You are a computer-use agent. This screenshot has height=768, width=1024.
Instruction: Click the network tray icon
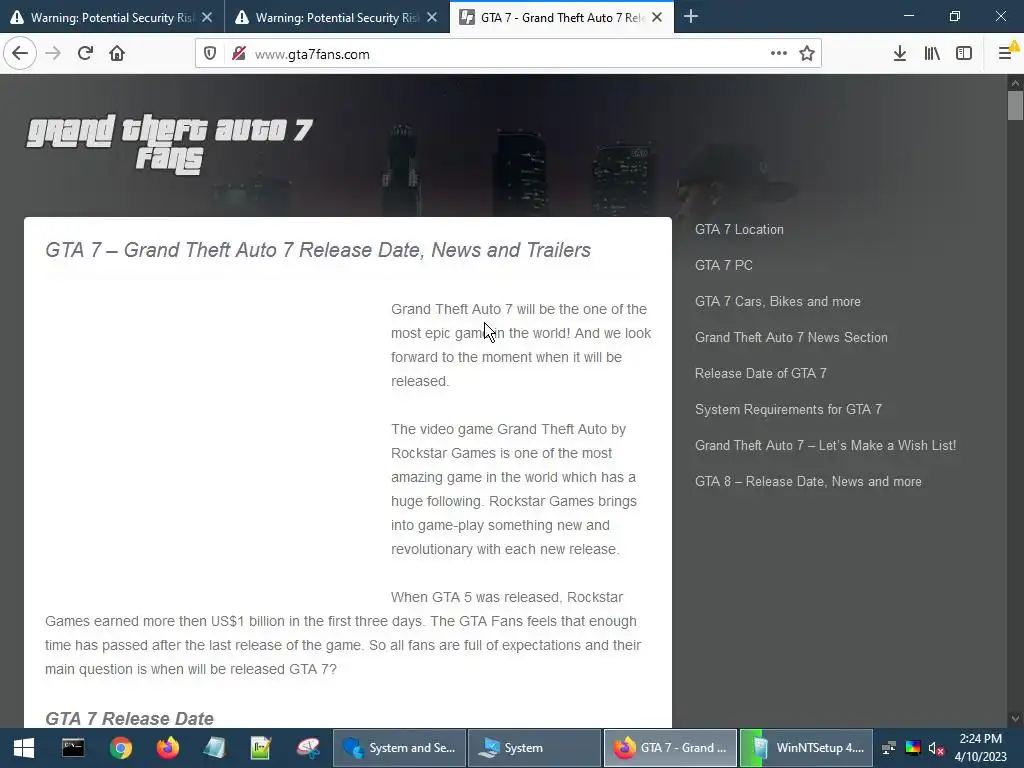[x=889, y=748]
